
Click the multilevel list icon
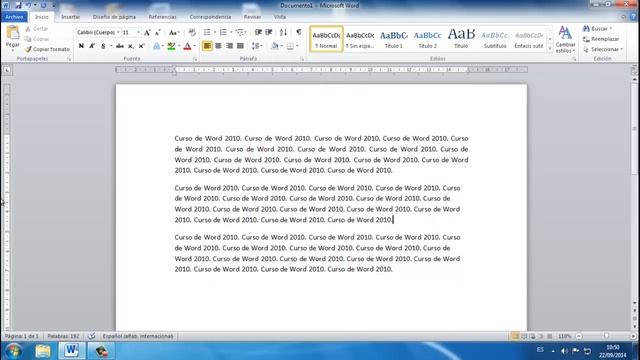[240, 32]
